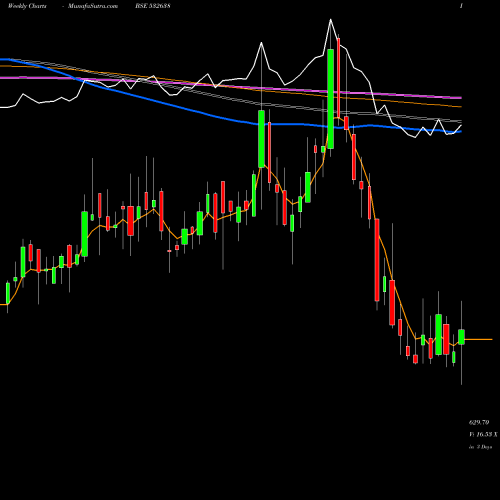The width and height of the screenshot is (500, 500).
Task: Click the last green candlestick at the right end
Action: [461, 337]
